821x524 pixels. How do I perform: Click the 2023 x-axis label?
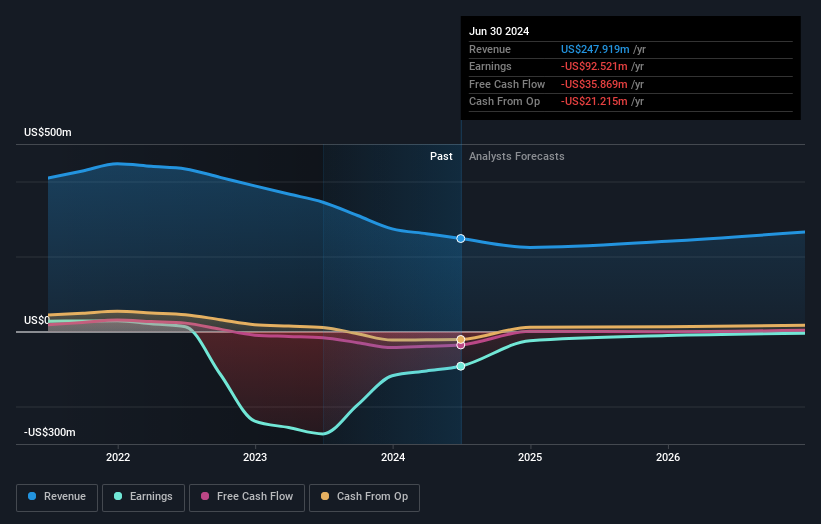pyautogui.click(x=255, y=457)
